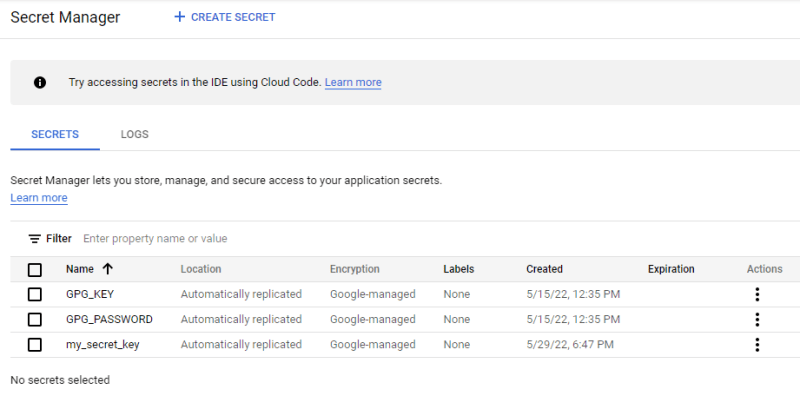Click the 'No secrets selected' status text
The image size is (800, 396).
click(x=60, y=380)
